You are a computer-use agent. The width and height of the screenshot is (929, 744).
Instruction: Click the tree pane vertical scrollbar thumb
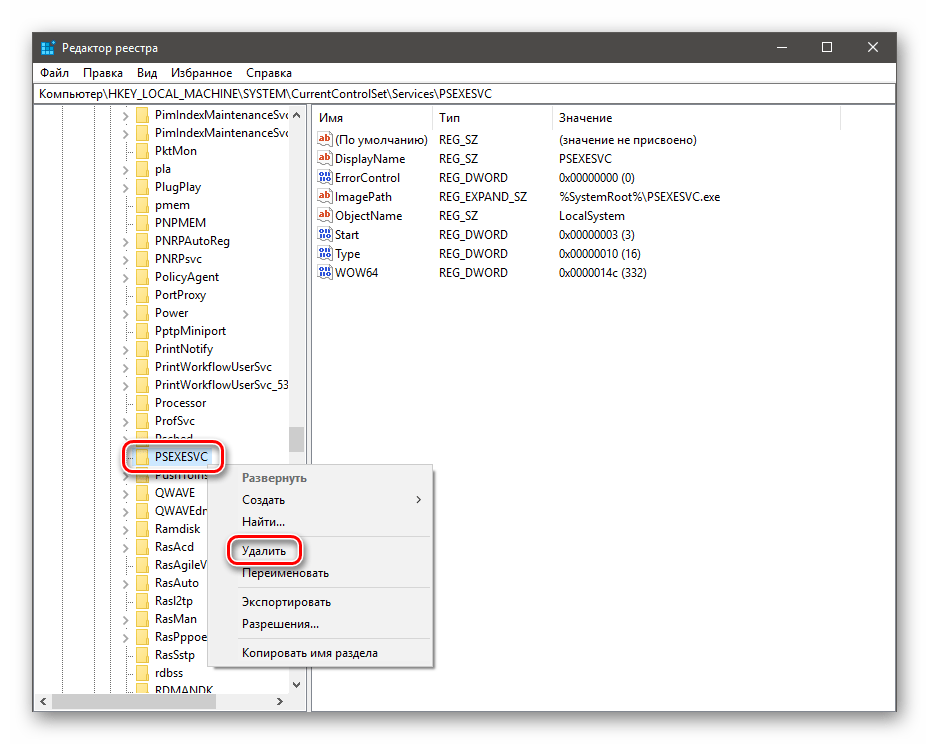pyautogui.click(x=296, y=440)
